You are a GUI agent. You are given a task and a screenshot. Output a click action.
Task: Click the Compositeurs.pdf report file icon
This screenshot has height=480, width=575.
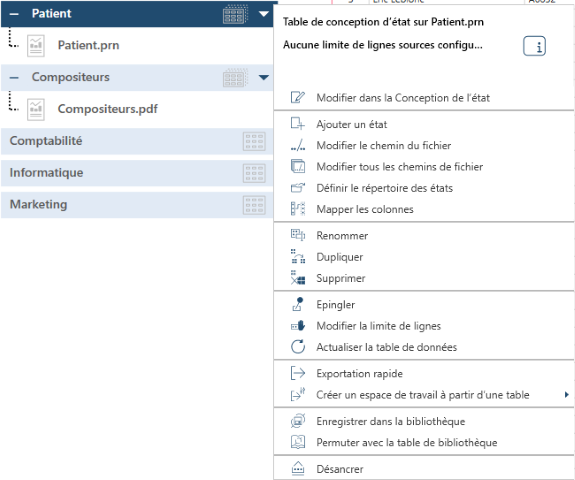point(36,109)
